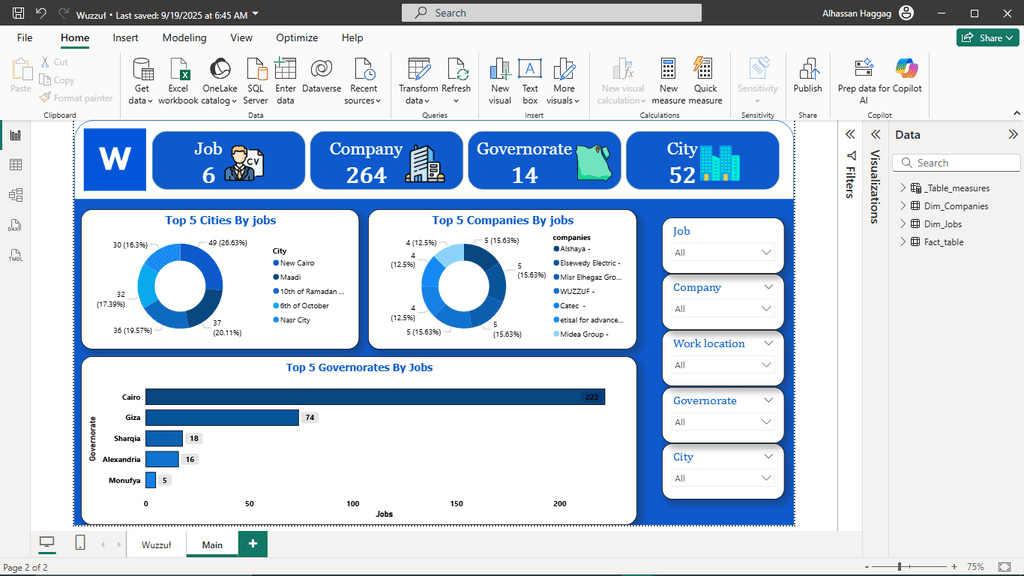
Task: Switch to desktop layout view
Action: pyautogui.click(x=46, y=543)
